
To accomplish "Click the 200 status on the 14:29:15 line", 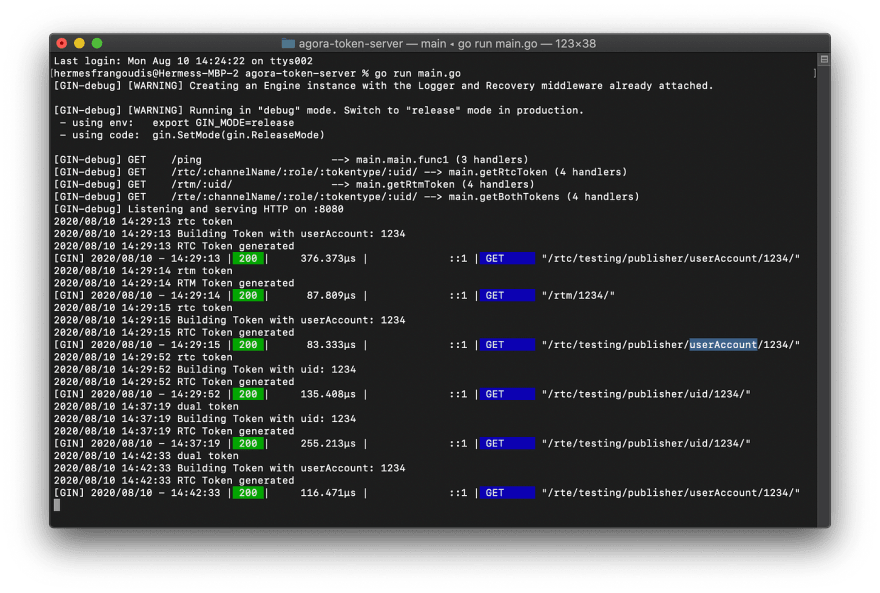I will coord(248,344).
